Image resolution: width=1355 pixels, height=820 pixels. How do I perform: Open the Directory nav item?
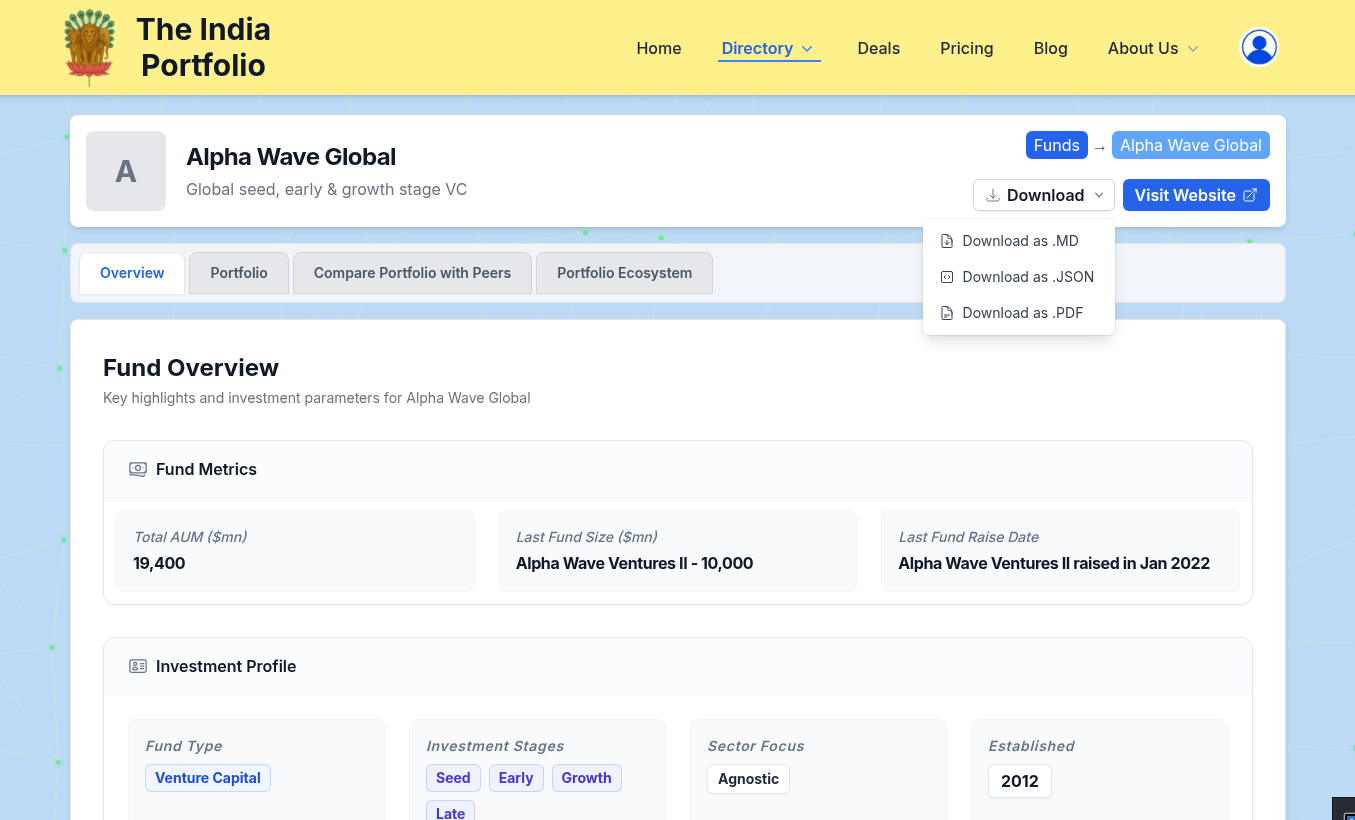[x=757, y=48]
